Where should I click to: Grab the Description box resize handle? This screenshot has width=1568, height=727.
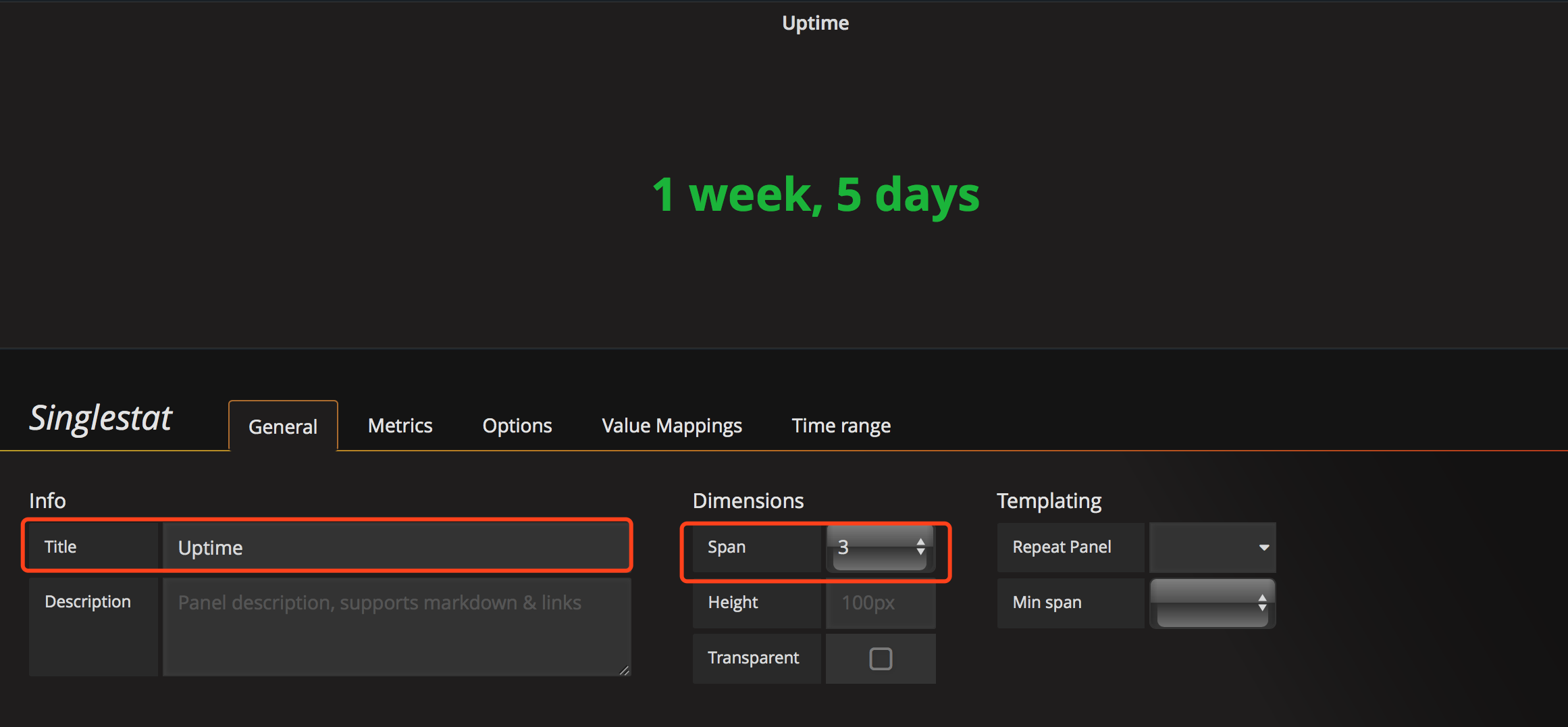coord(625,670)
